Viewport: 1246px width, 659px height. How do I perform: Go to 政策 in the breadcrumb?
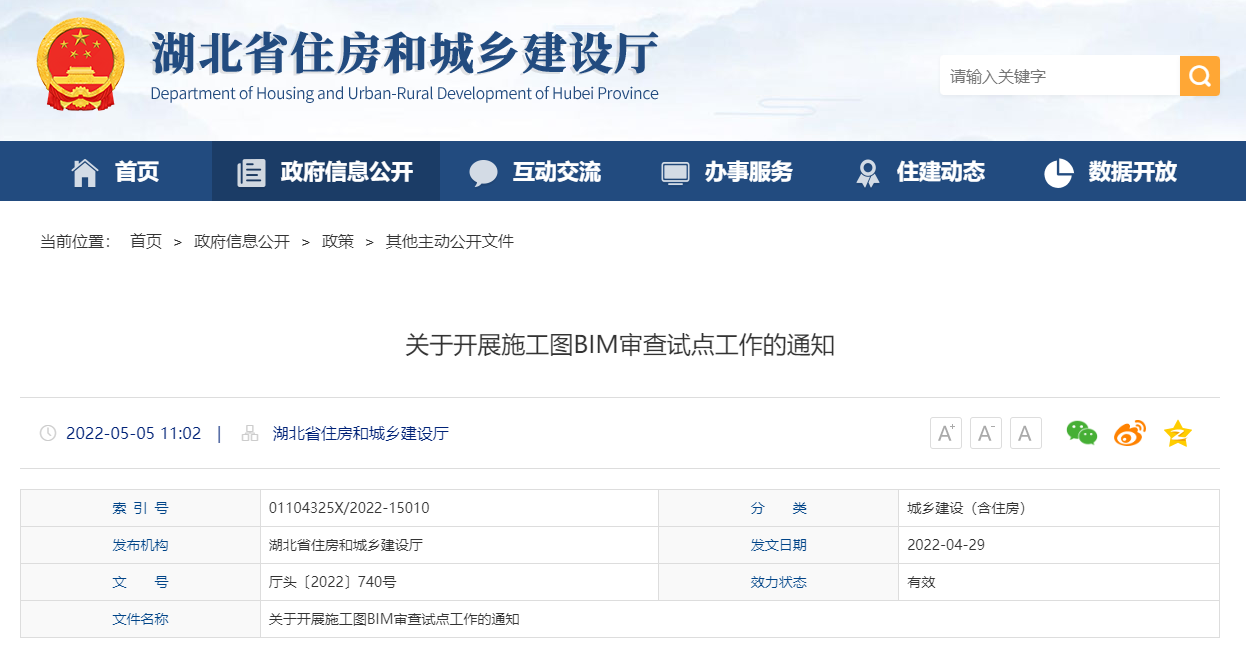click(x=338, y=241)
